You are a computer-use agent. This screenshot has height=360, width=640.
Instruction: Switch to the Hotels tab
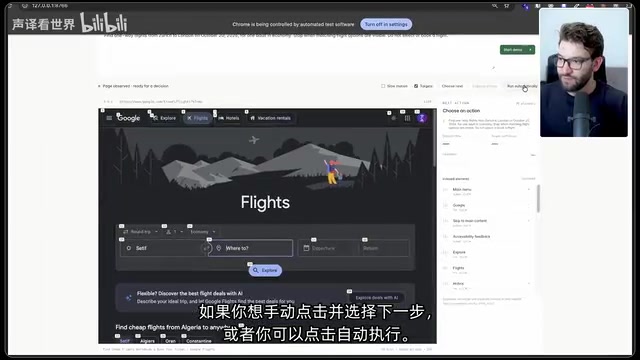(x=229, y=118)
